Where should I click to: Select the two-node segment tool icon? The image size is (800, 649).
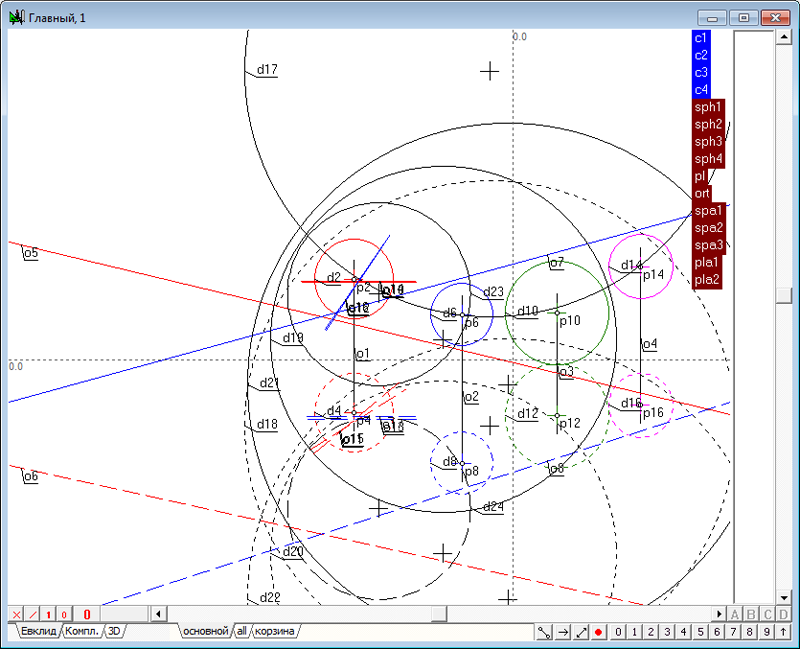pyautogui.click(x=544, y=632)
